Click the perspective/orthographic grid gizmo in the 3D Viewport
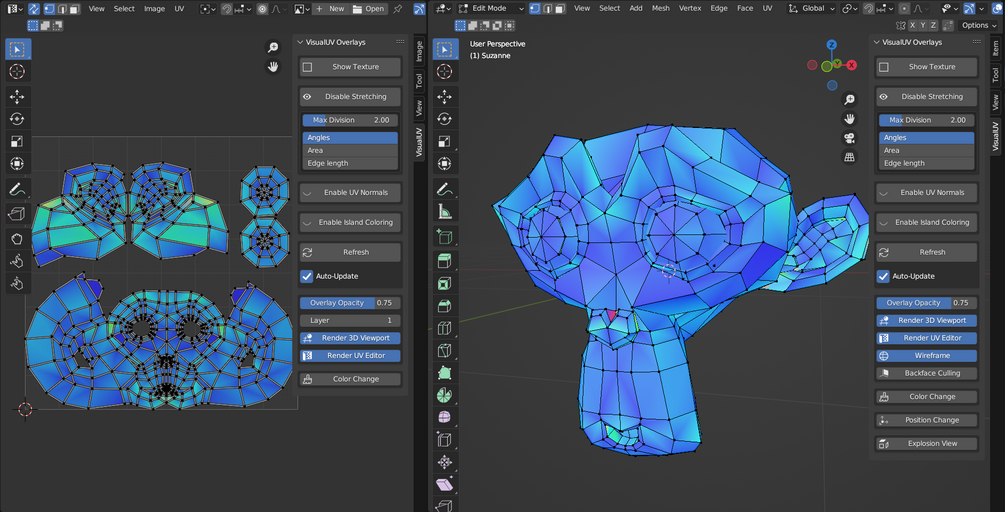 click(x=849, y=157)
